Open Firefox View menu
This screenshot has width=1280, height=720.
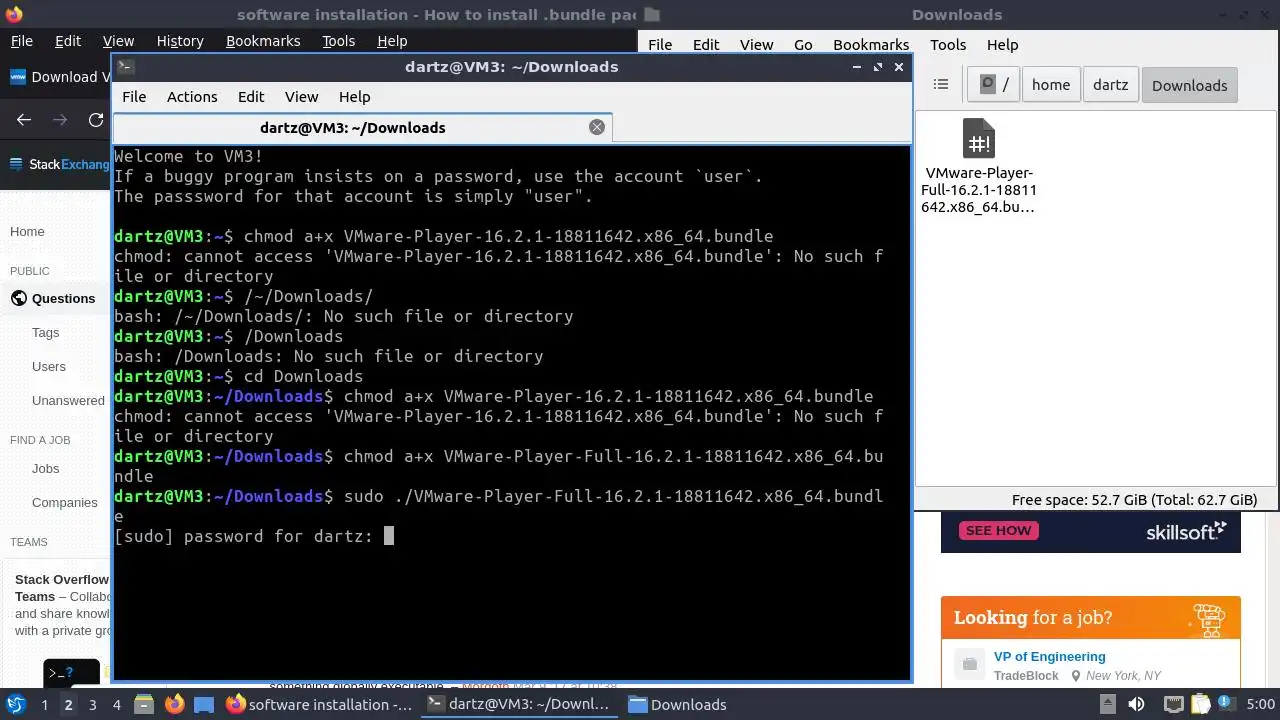coord(118,41)
